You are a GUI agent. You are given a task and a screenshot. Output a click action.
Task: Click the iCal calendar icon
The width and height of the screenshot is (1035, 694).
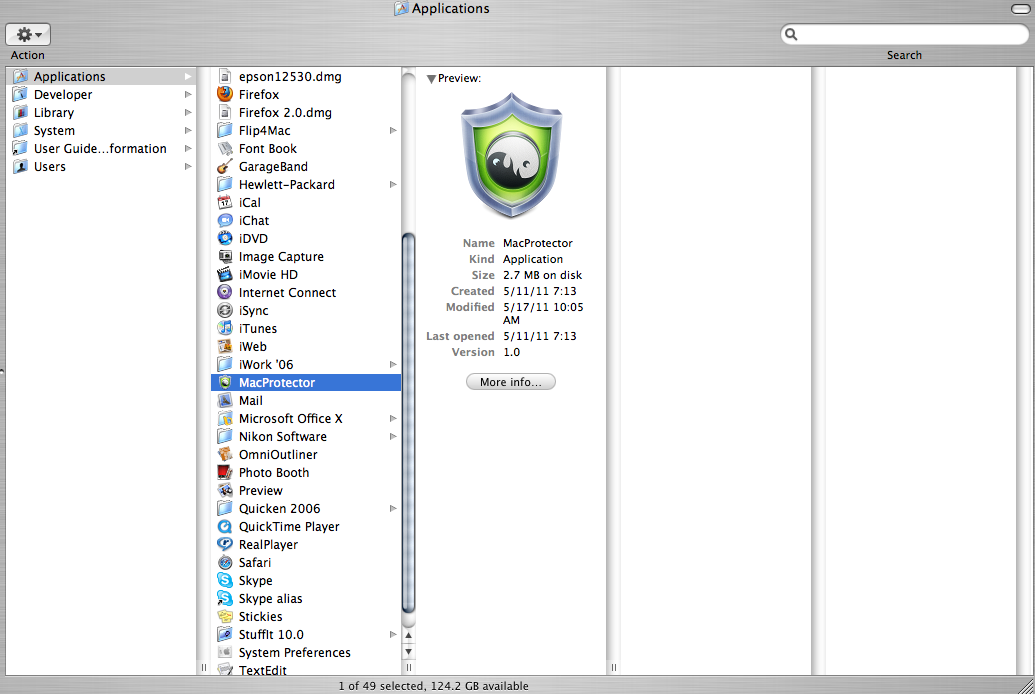tap(225, 203)
